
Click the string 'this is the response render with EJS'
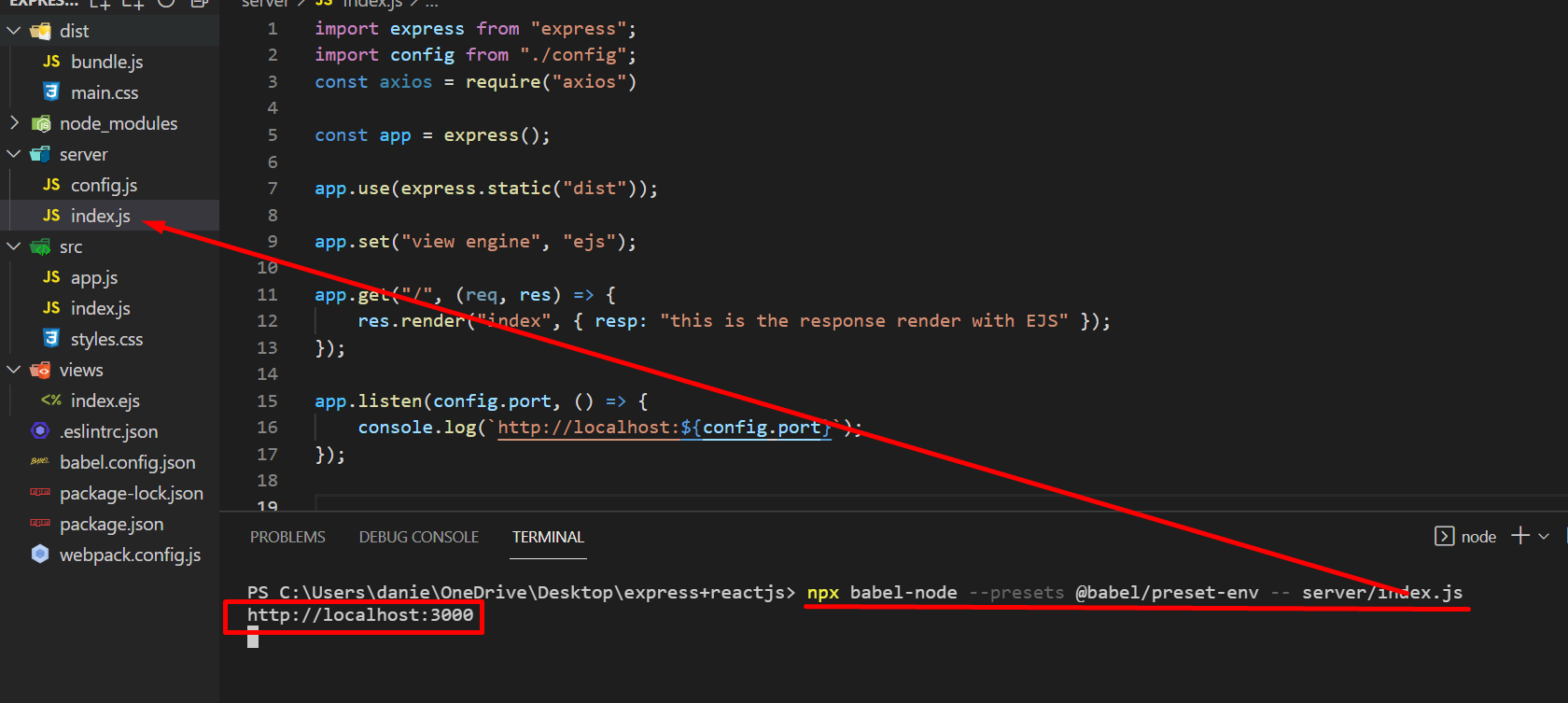click(x=864, y=321)
